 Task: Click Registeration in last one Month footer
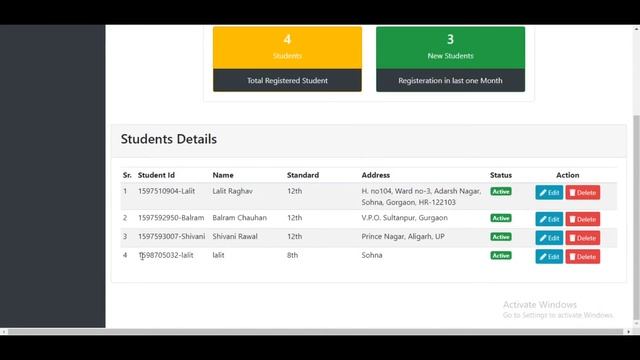click(x=450, y=80)
